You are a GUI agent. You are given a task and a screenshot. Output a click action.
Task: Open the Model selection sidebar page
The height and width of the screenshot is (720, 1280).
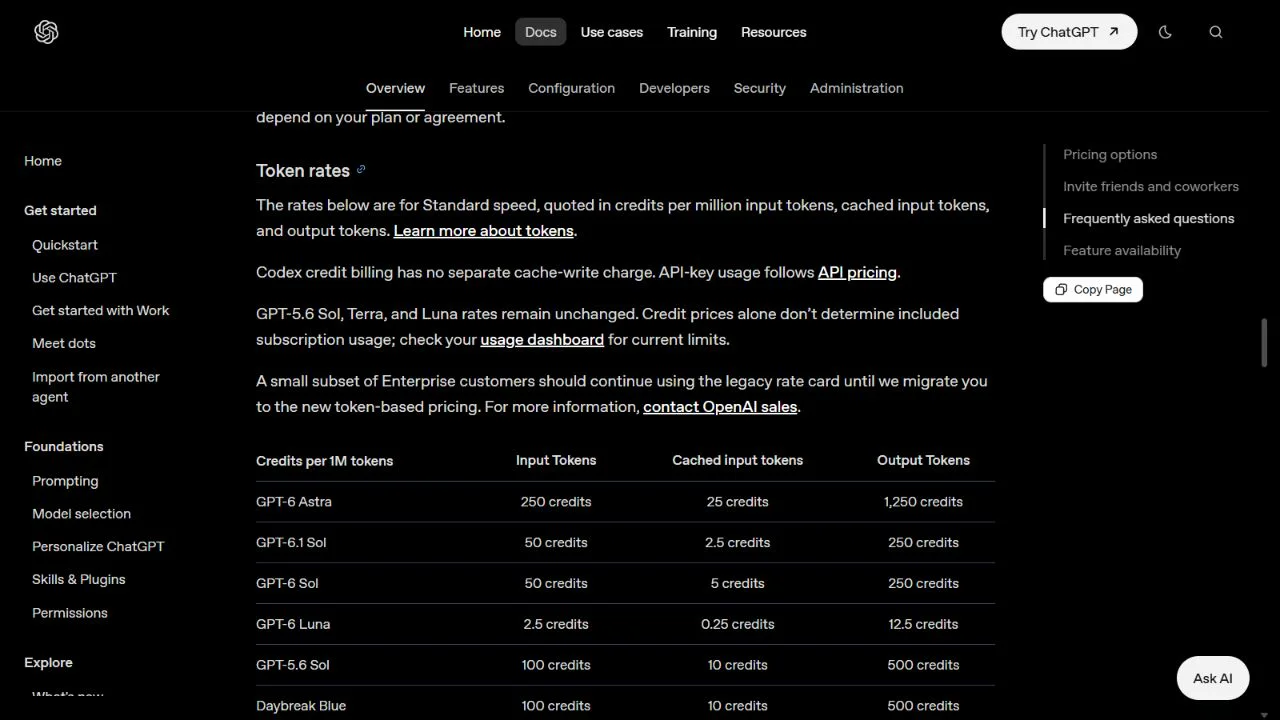(x=81, y=514)
